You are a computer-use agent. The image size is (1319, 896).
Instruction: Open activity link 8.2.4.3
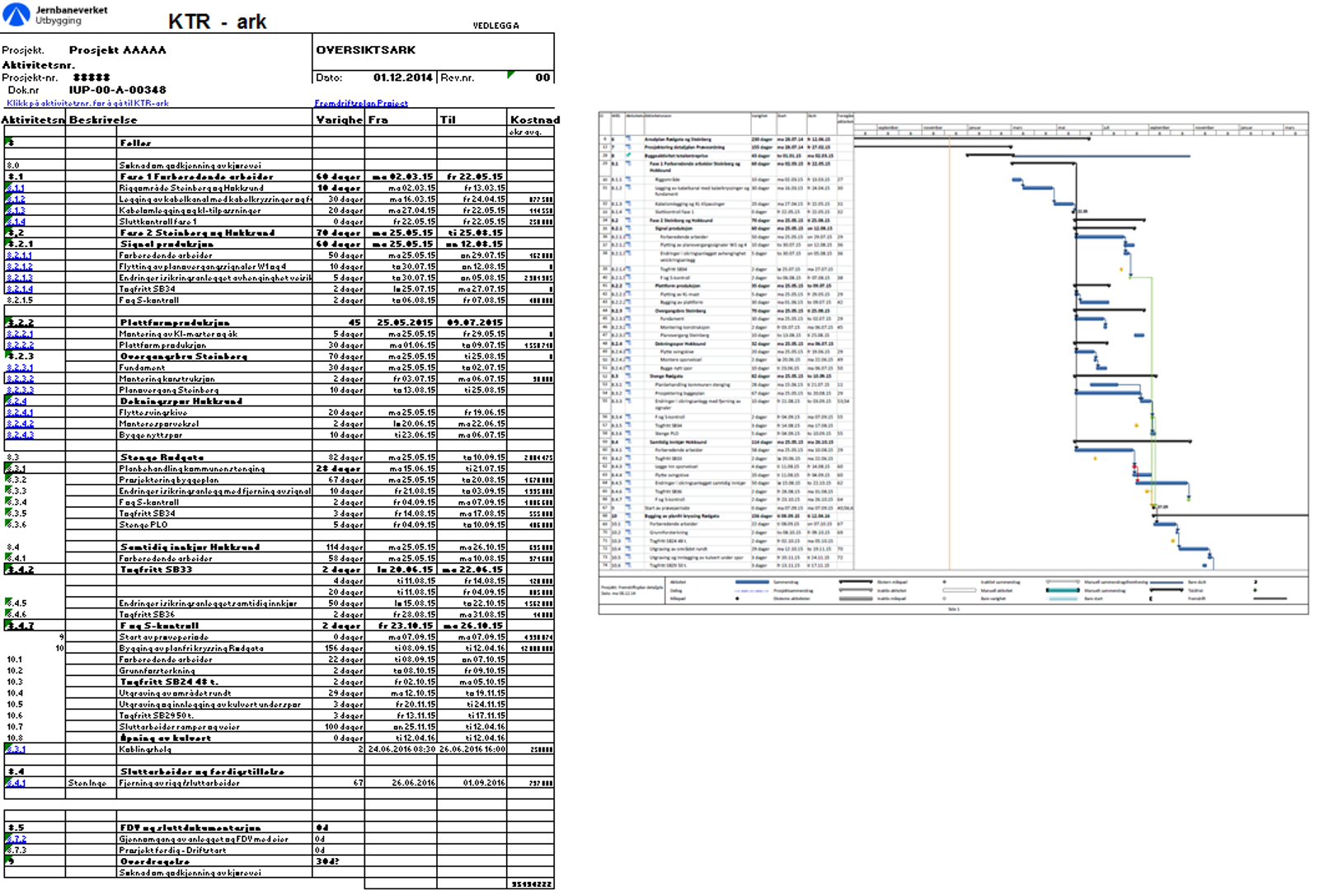20,435
